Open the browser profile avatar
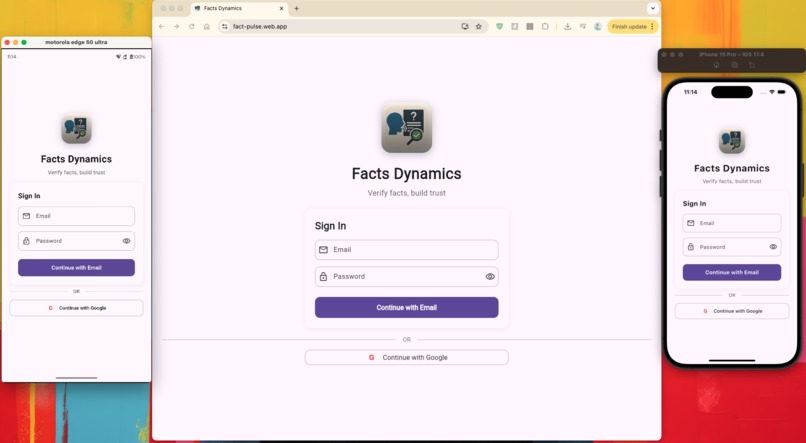The width and height of the screenshot is (806, 443). coord(598,27)
